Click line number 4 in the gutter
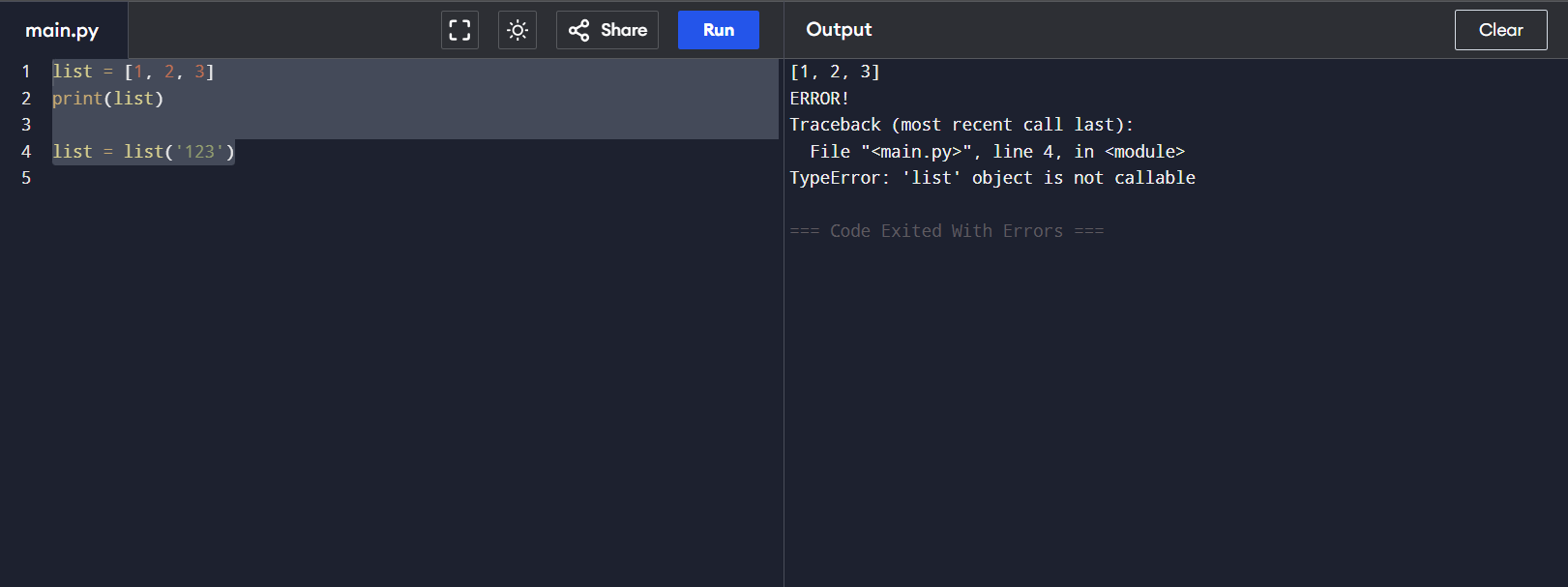The height and width of the screenshot is (587, 1568). pos(26,152)
